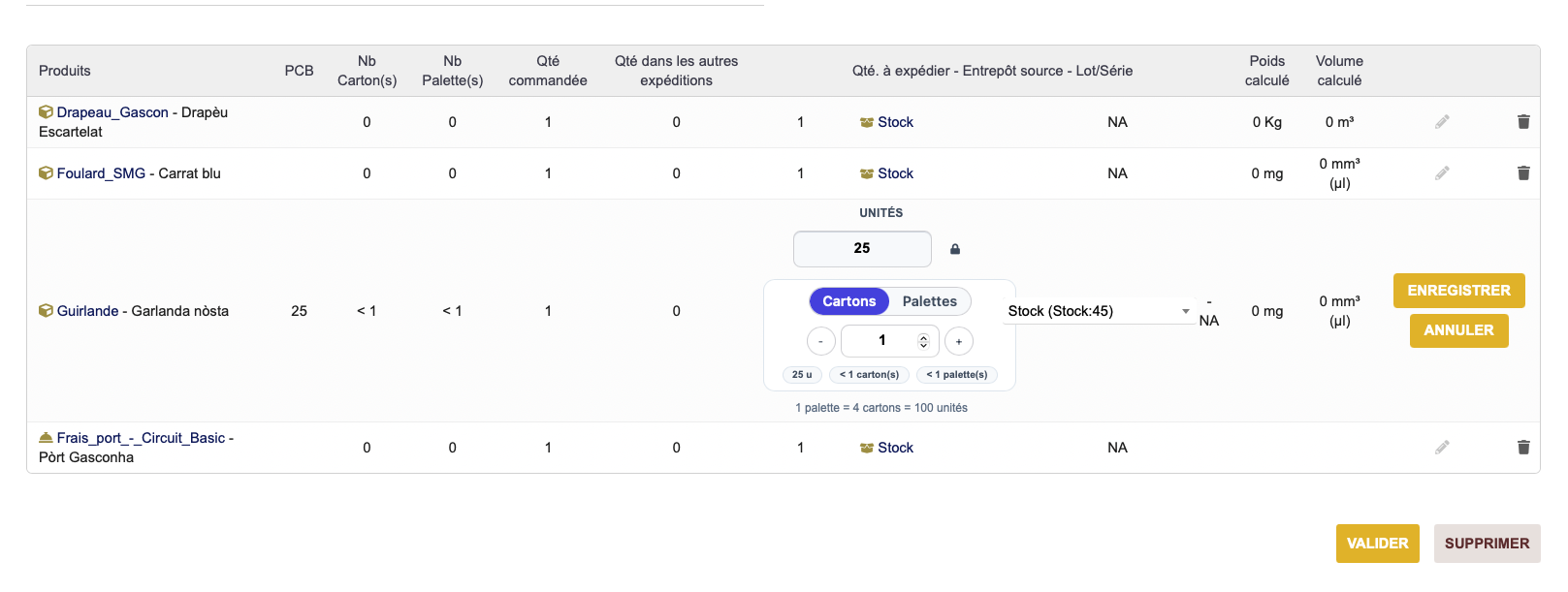1568x592 pixels.
Task: Edit the Drapeau_Gascon line with pencil icon
Action: 1442,122
